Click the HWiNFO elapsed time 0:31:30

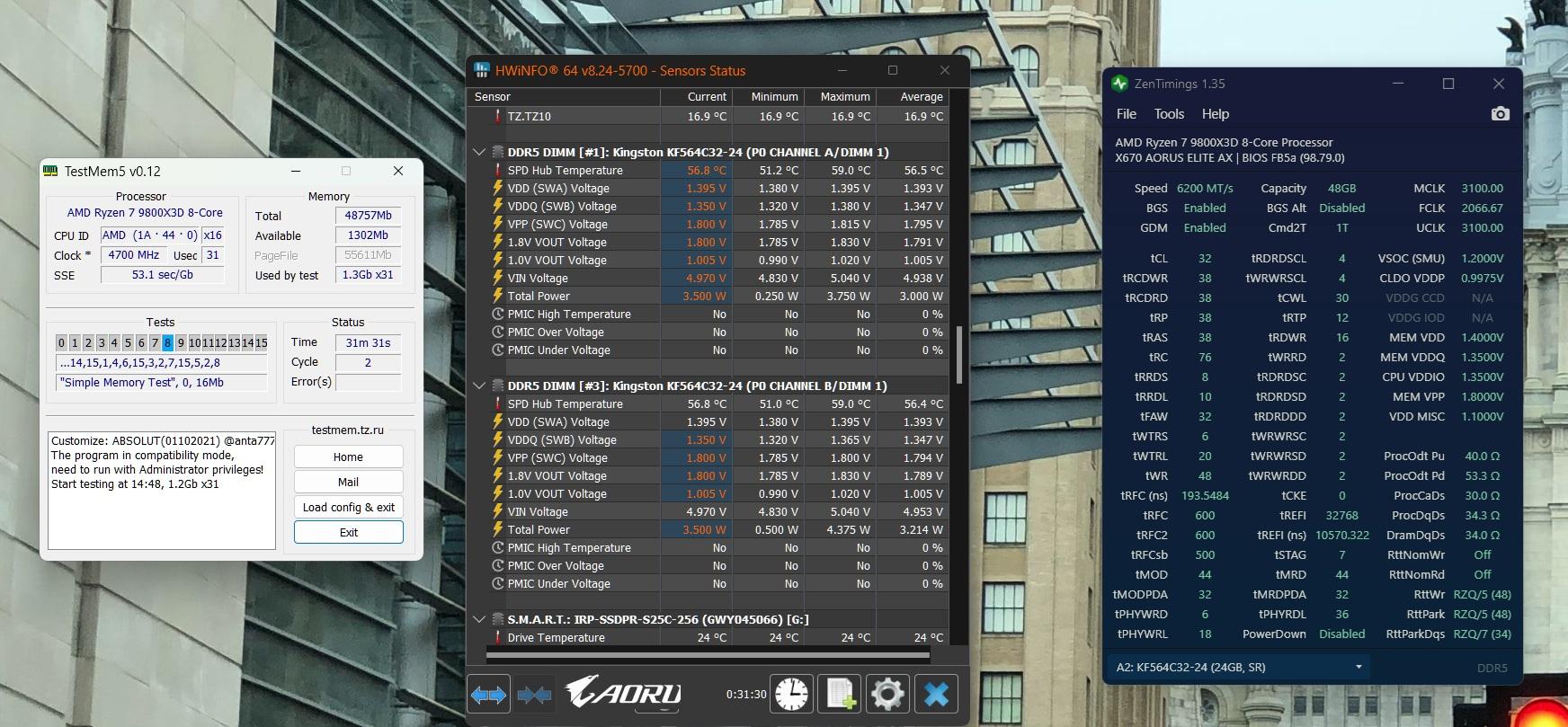745,694
